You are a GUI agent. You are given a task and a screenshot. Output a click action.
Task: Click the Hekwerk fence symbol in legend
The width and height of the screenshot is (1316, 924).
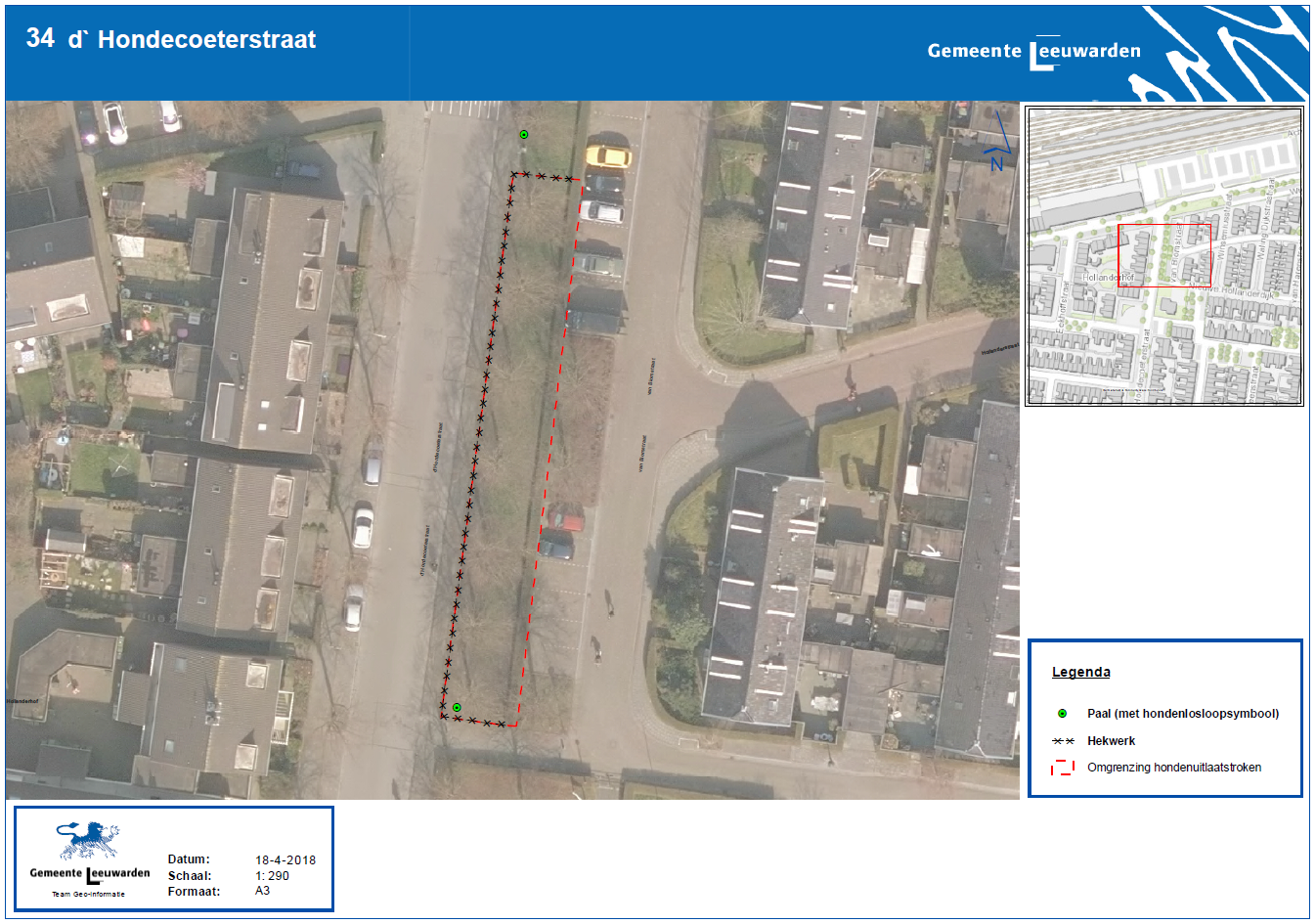(x=1063, y=741)
